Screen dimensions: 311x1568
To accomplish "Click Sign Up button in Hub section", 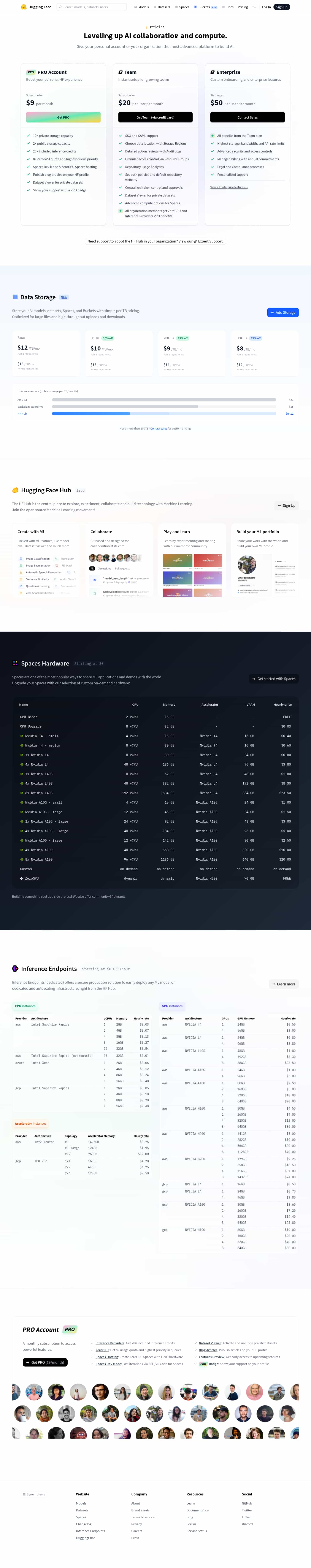I will [x=286, y=506].
